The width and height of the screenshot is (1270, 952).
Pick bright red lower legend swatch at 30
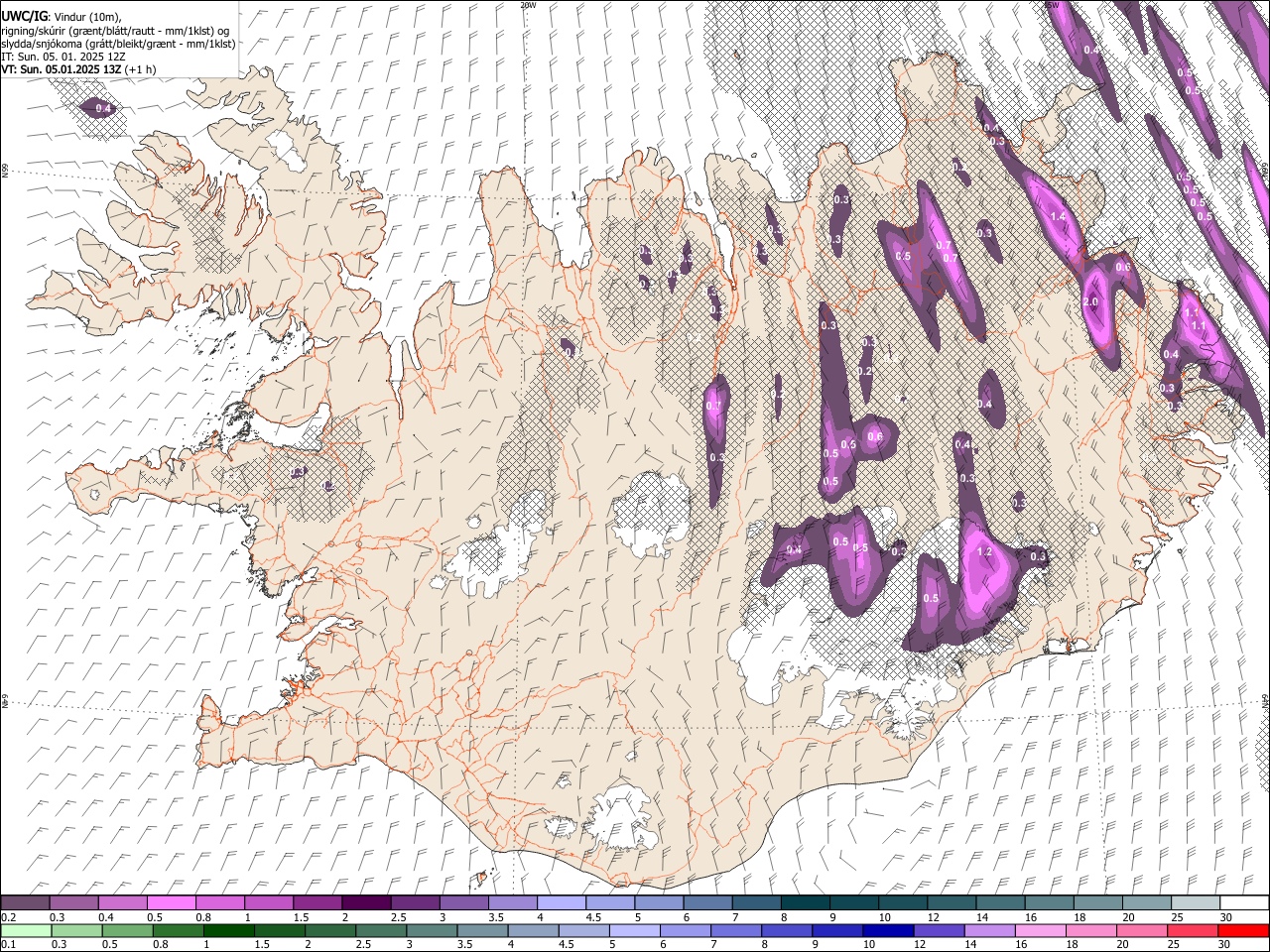[1243, 930]
